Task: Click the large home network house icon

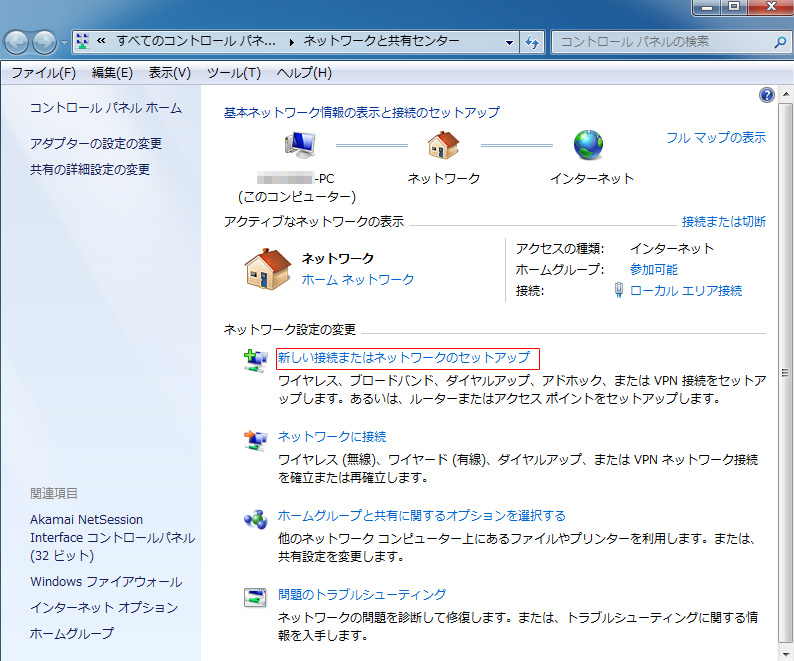Action: [x=267, y=269]
